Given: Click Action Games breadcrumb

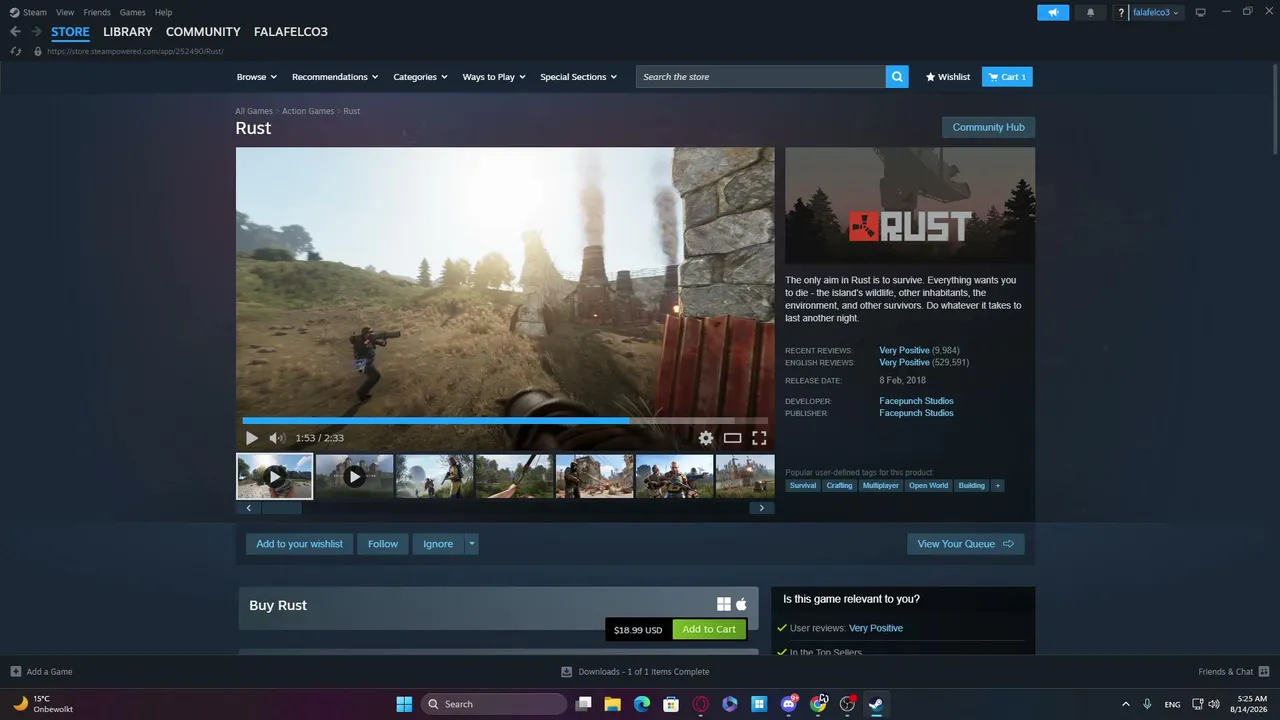Looking at the screenshot, I should pyautogui.click(x=308, y=111).
